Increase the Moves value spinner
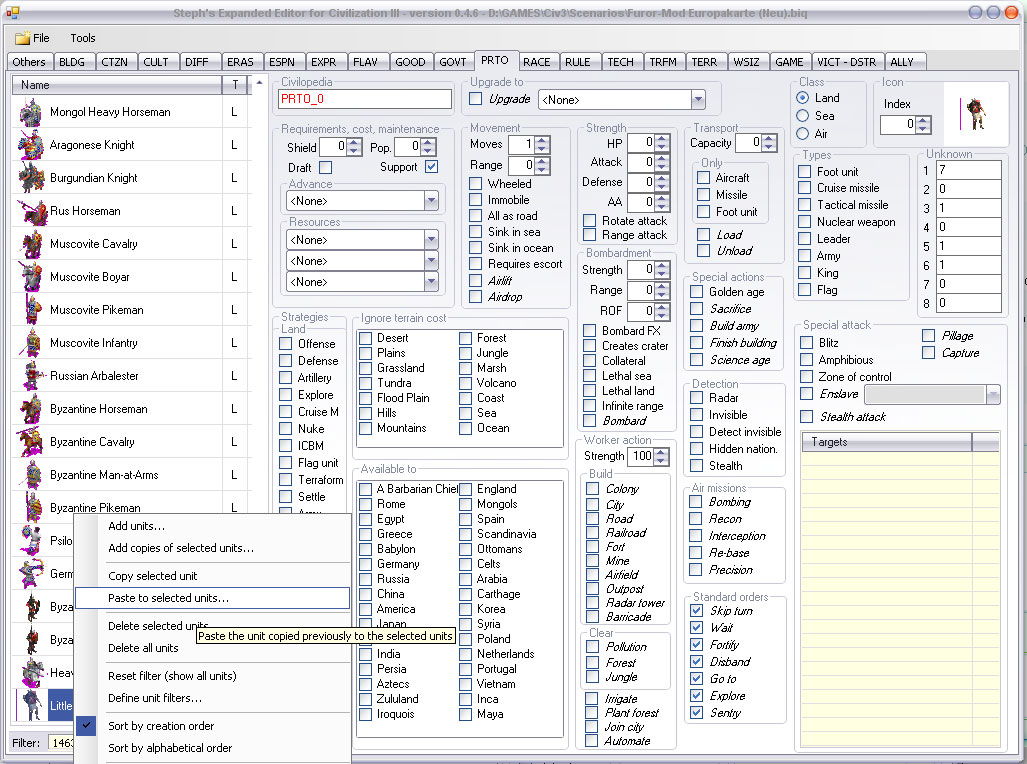The height and width of the screenshot is (764, 1027). tap(542, 140)
